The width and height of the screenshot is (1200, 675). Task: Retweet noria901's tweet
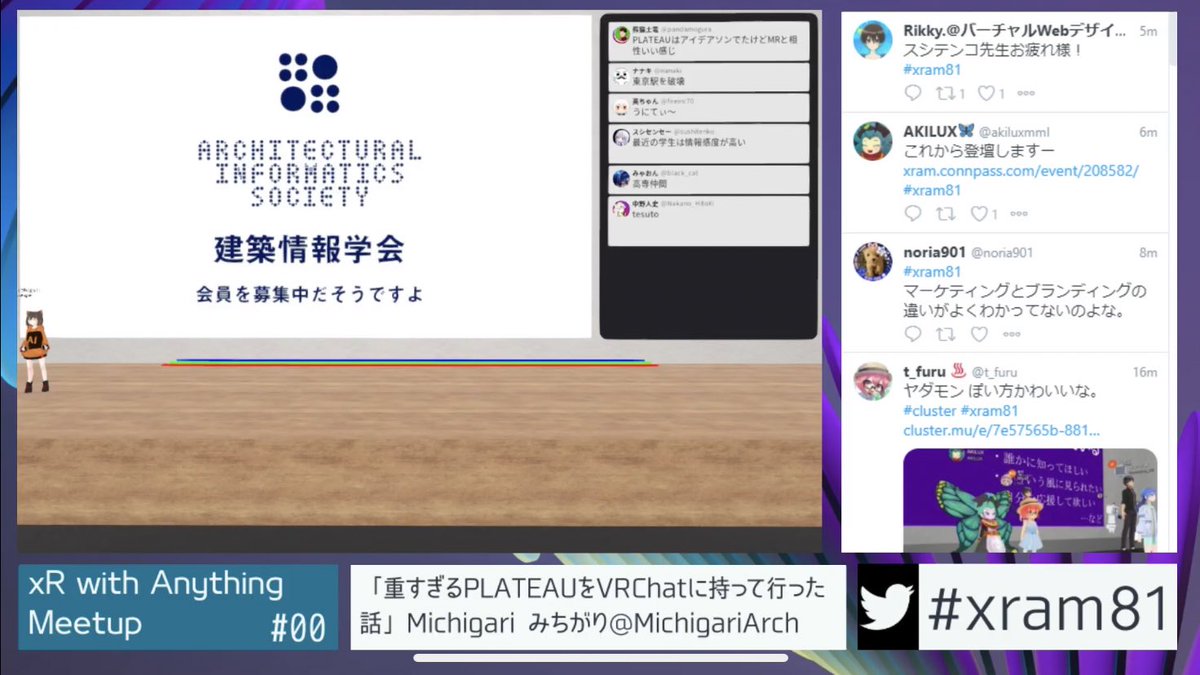945,334
